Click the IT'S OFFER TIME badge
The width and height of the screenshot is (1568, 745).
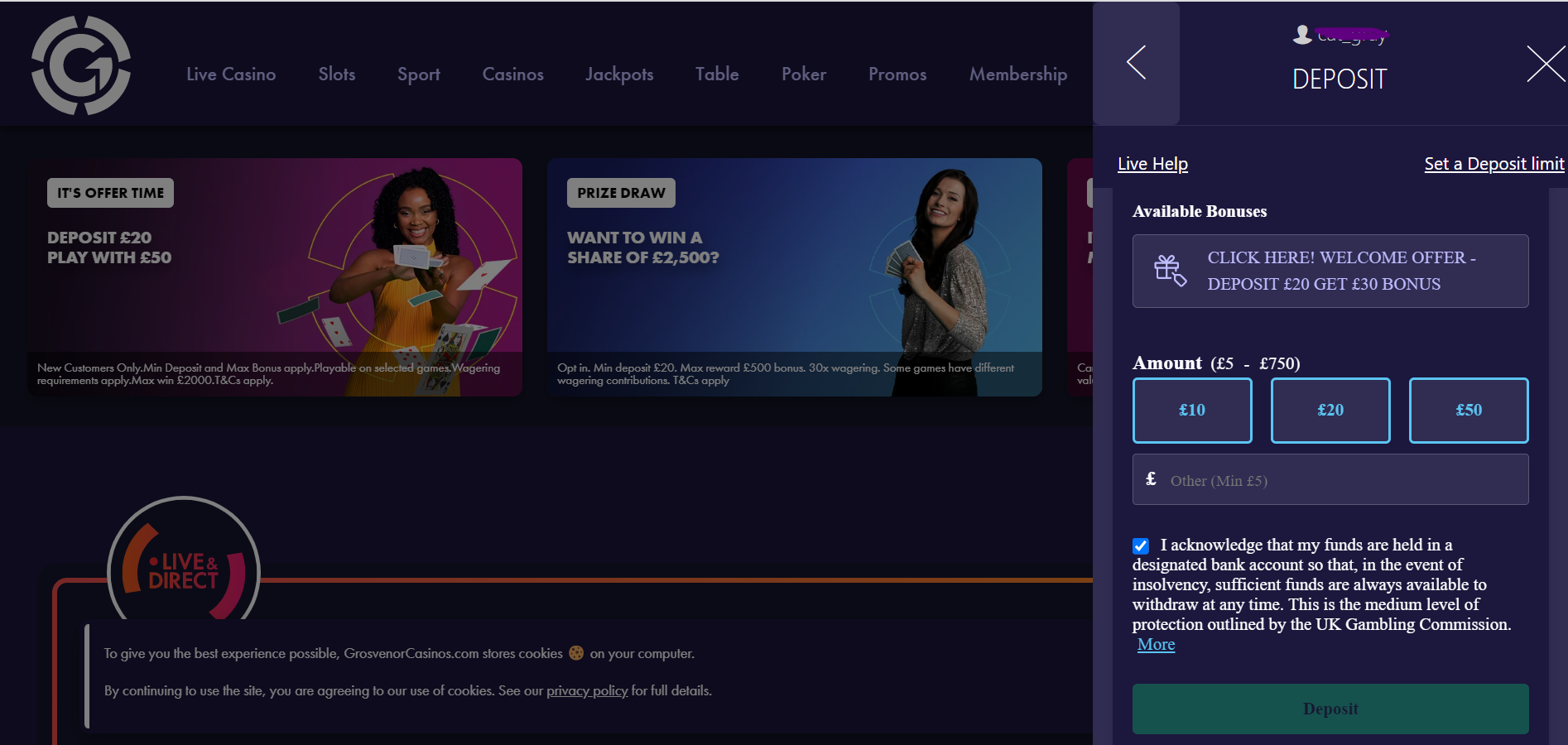[x=110, y=193]
